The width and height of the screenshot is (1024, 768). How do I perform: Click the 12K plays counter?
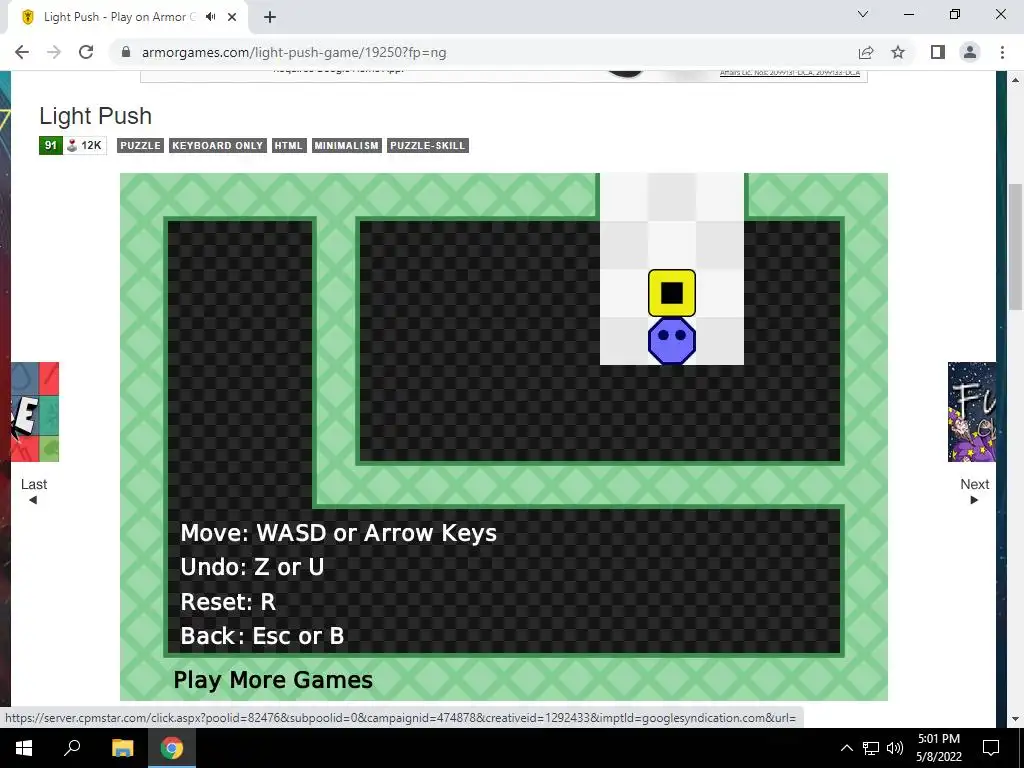[x=85, y=145]
